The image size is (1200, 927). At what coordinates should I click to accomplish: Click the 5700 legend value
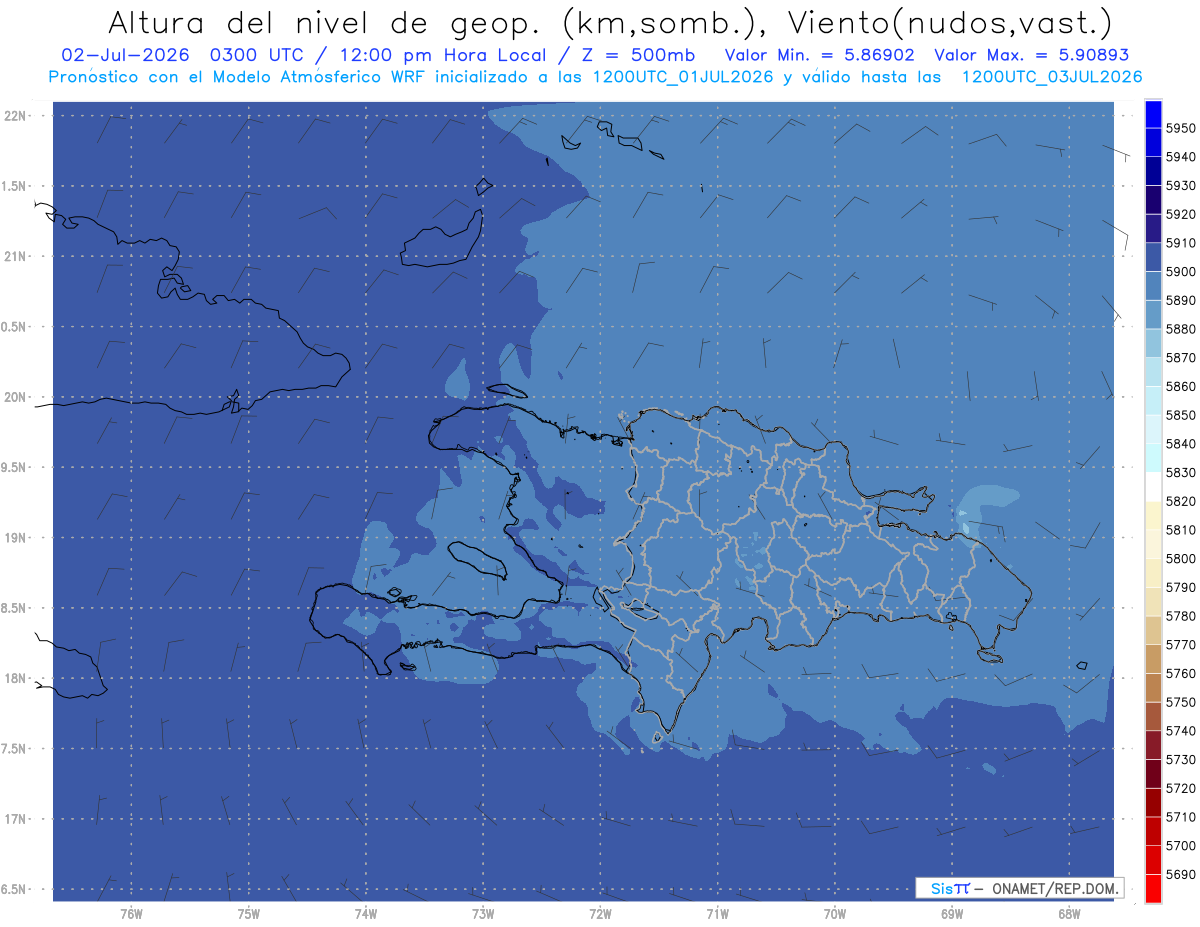(1180, 846)
